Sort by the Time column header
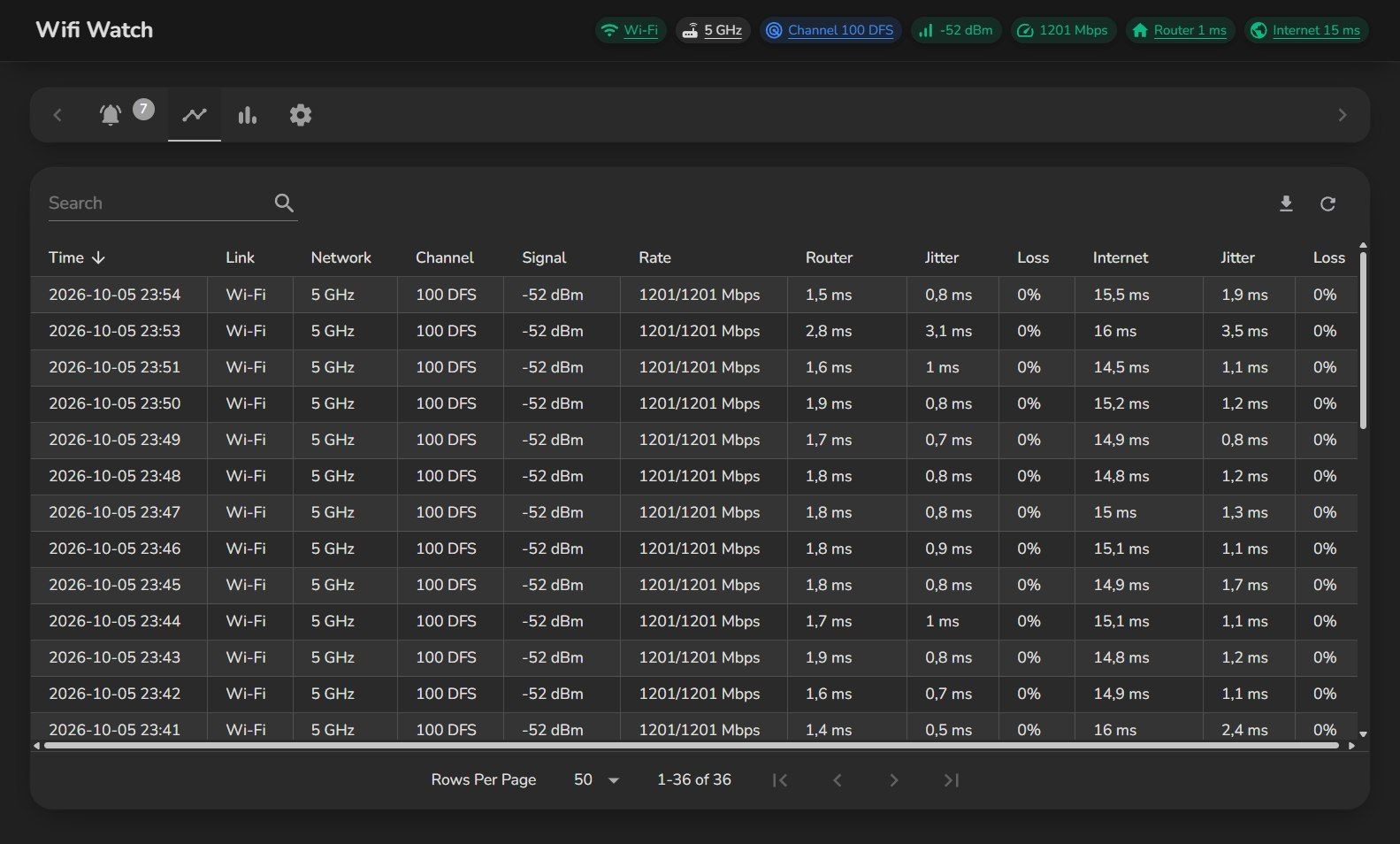This screenshot has height=844, width=1400. [x=77, y=257]
